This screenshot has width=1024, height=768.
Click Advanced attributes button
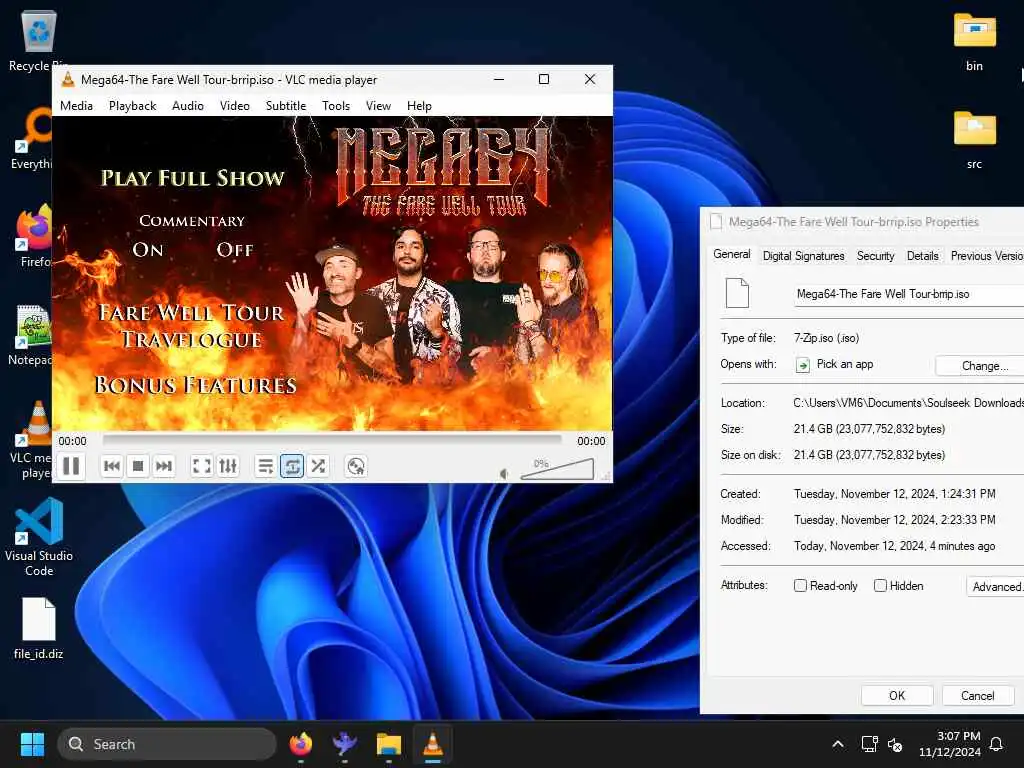click(x=995, y=586)
